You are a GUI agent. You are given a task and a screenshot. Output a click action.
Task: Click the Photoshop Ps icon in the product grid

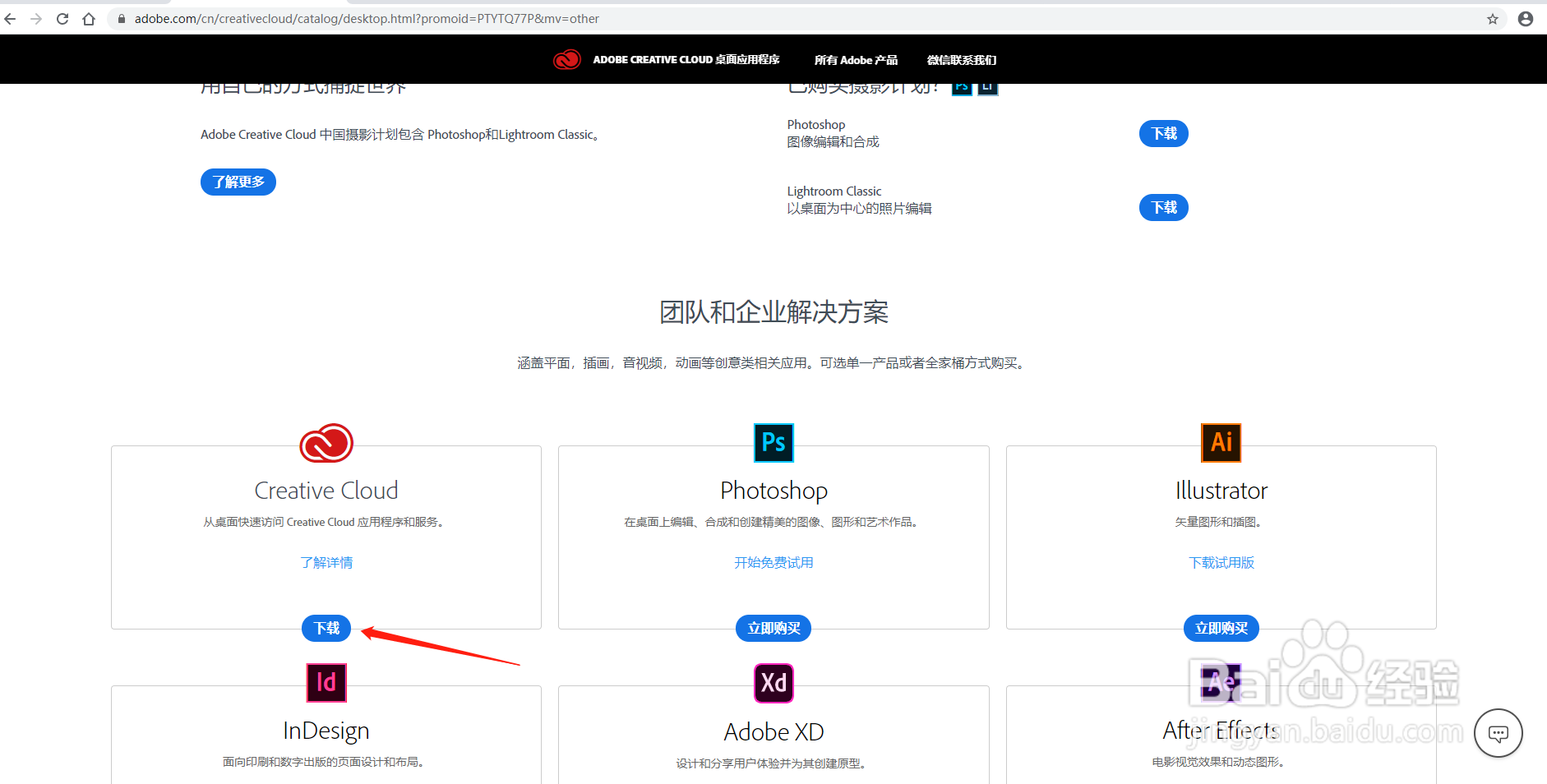(x=773, y=442)
